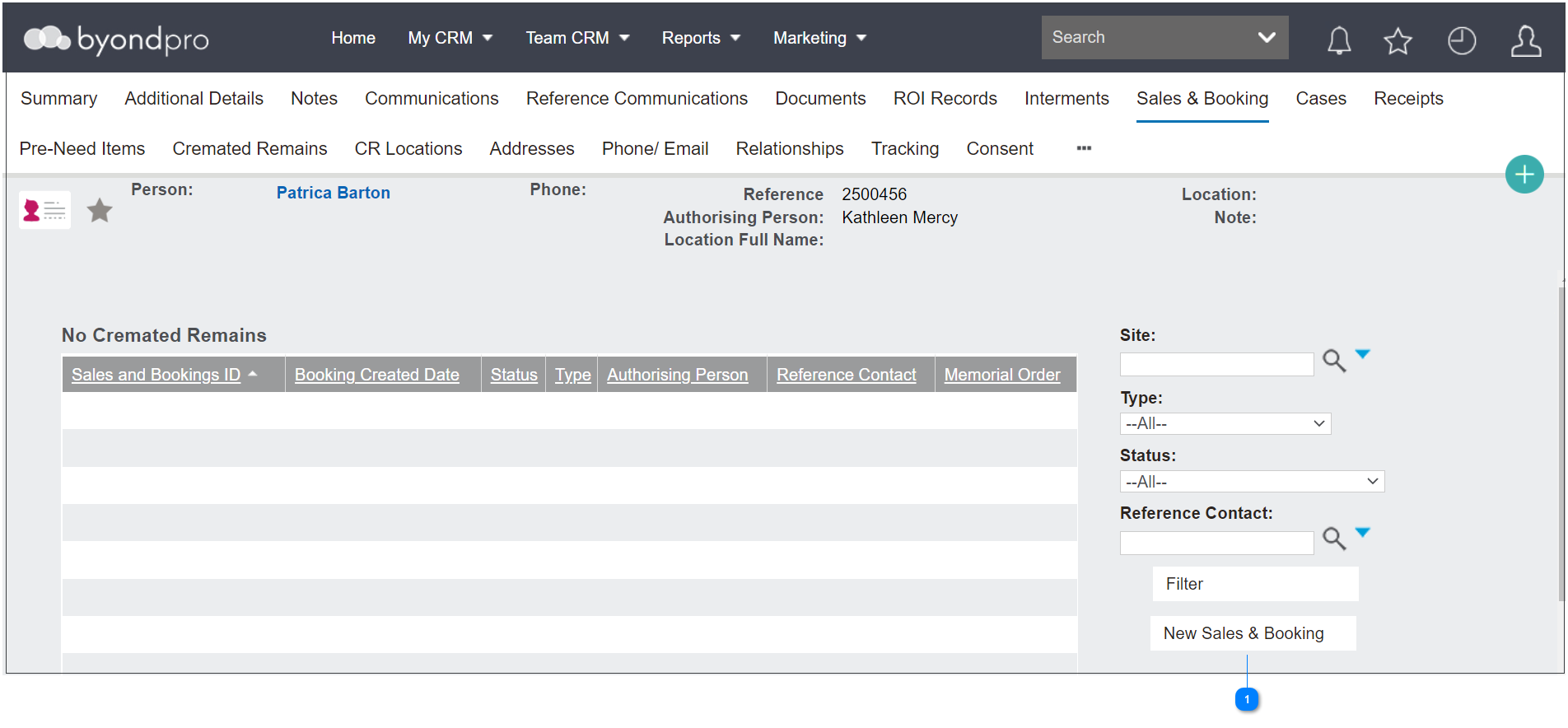
Task: Open the Cases tab
Action: [x=1321, y=99]
